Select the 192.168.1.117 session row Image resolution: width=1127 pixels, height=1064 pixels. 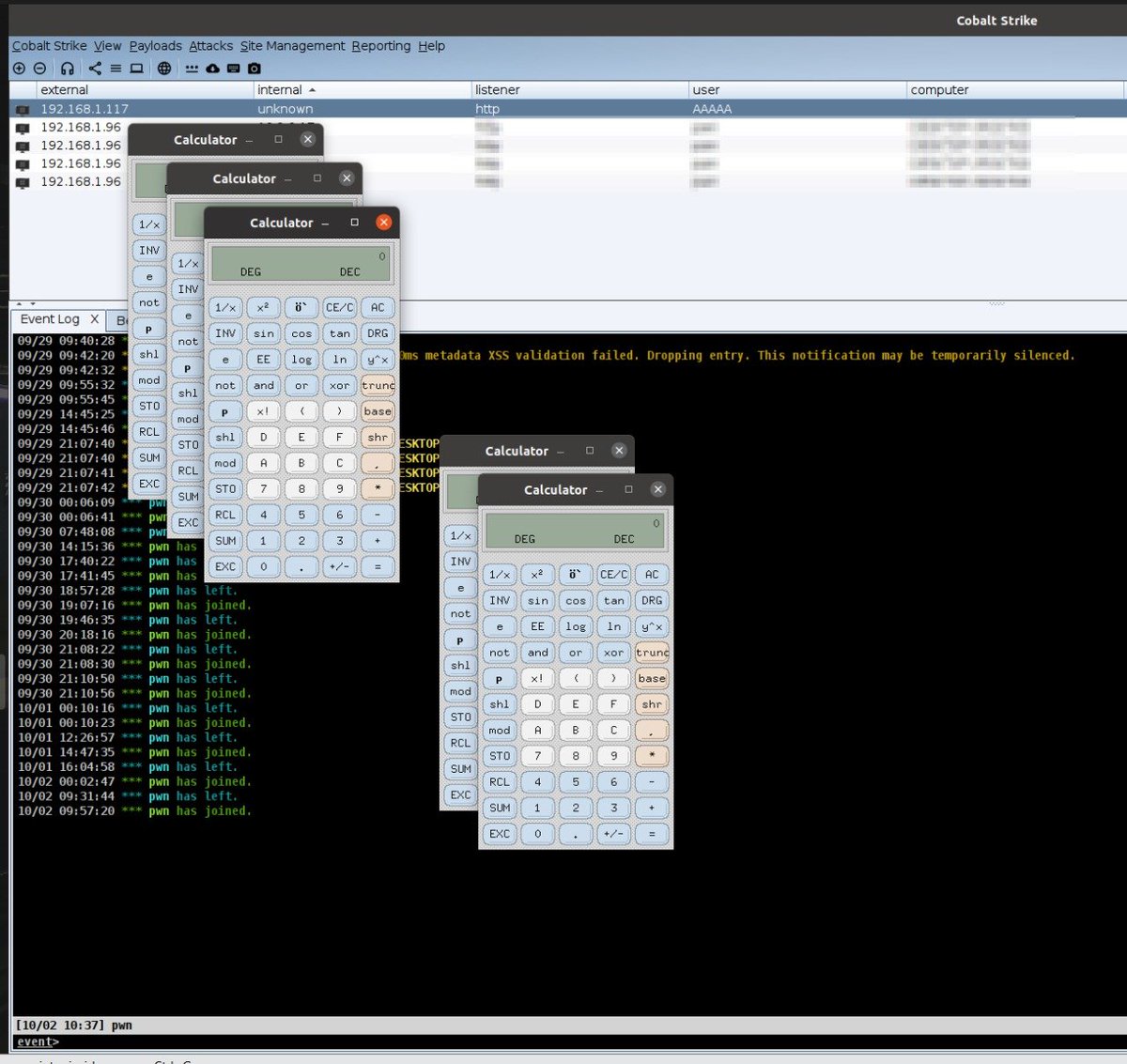tap(566, 109)
